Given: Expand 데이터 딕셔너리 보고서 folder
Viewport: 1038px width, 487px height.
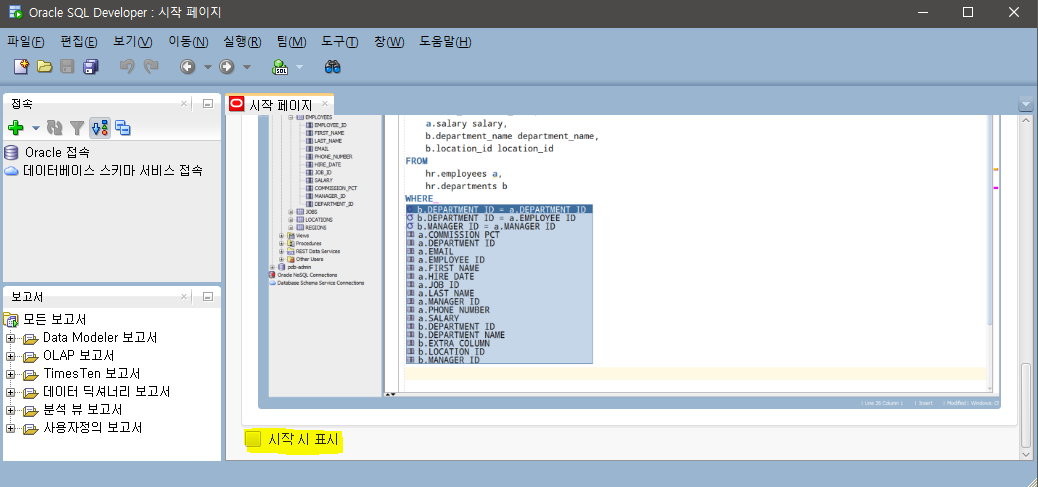Looking at the screenshot, I should [11, 392].
